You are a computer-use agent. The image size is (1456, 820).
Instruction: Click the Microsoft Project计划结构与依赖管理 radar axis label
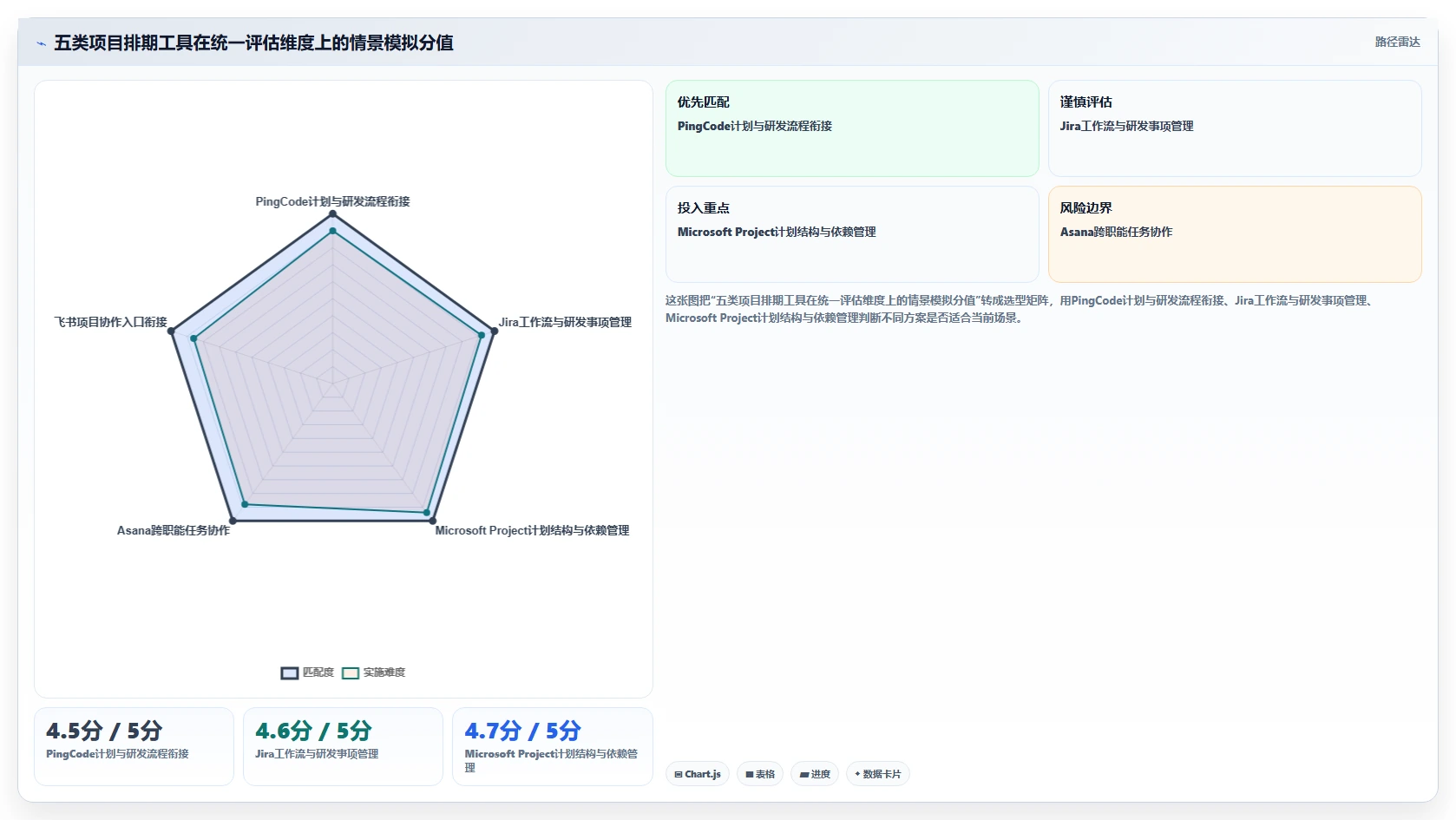pos(532,530)
